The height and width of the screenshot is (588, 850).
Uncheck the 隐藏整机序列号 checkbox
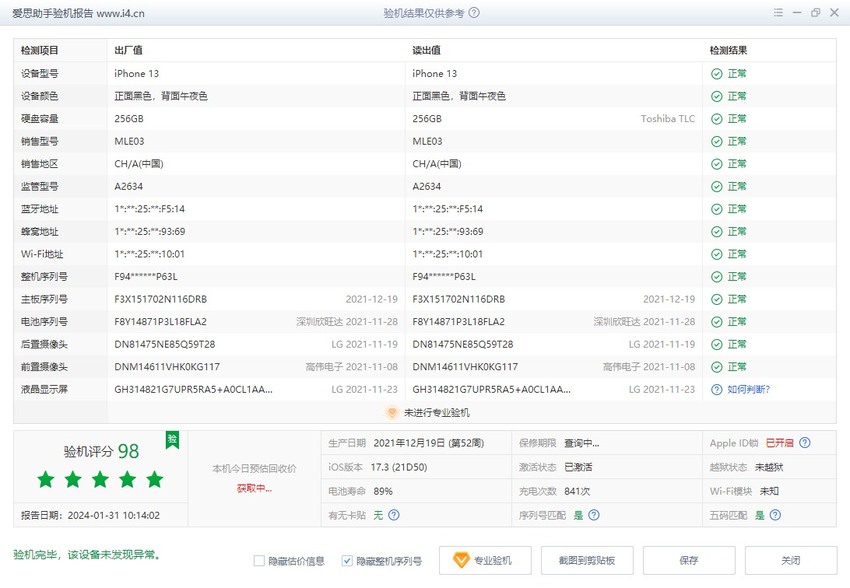(x=347, y=561)
